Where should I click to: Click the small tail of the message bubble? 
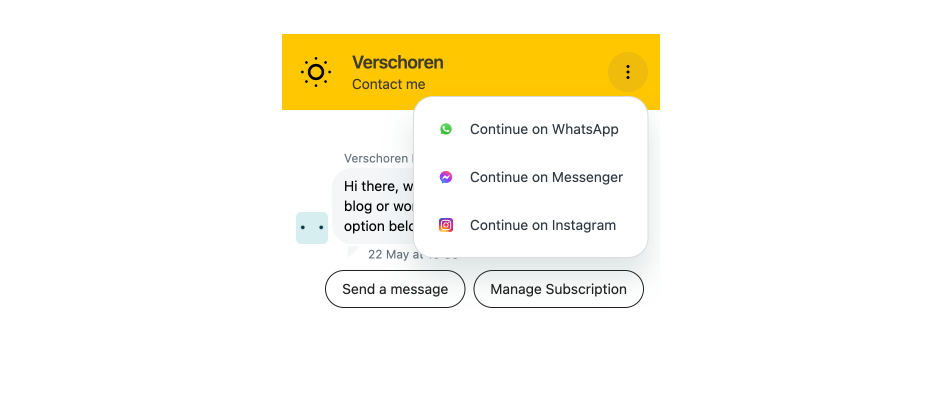tap(354, 251)
